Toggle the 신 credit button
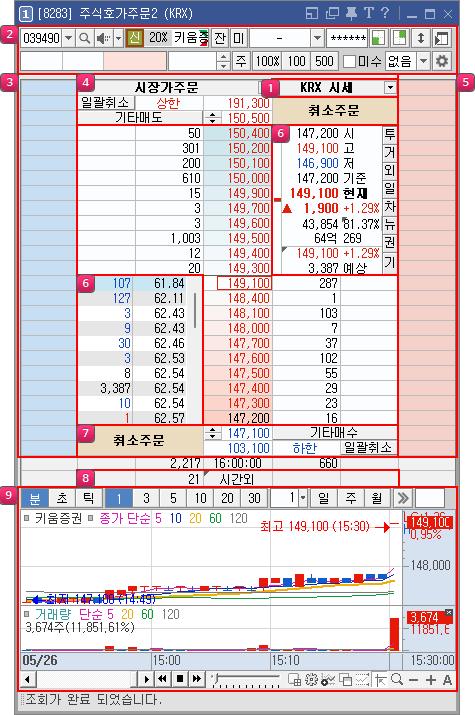The image size is (475, 715). [134, 38]
